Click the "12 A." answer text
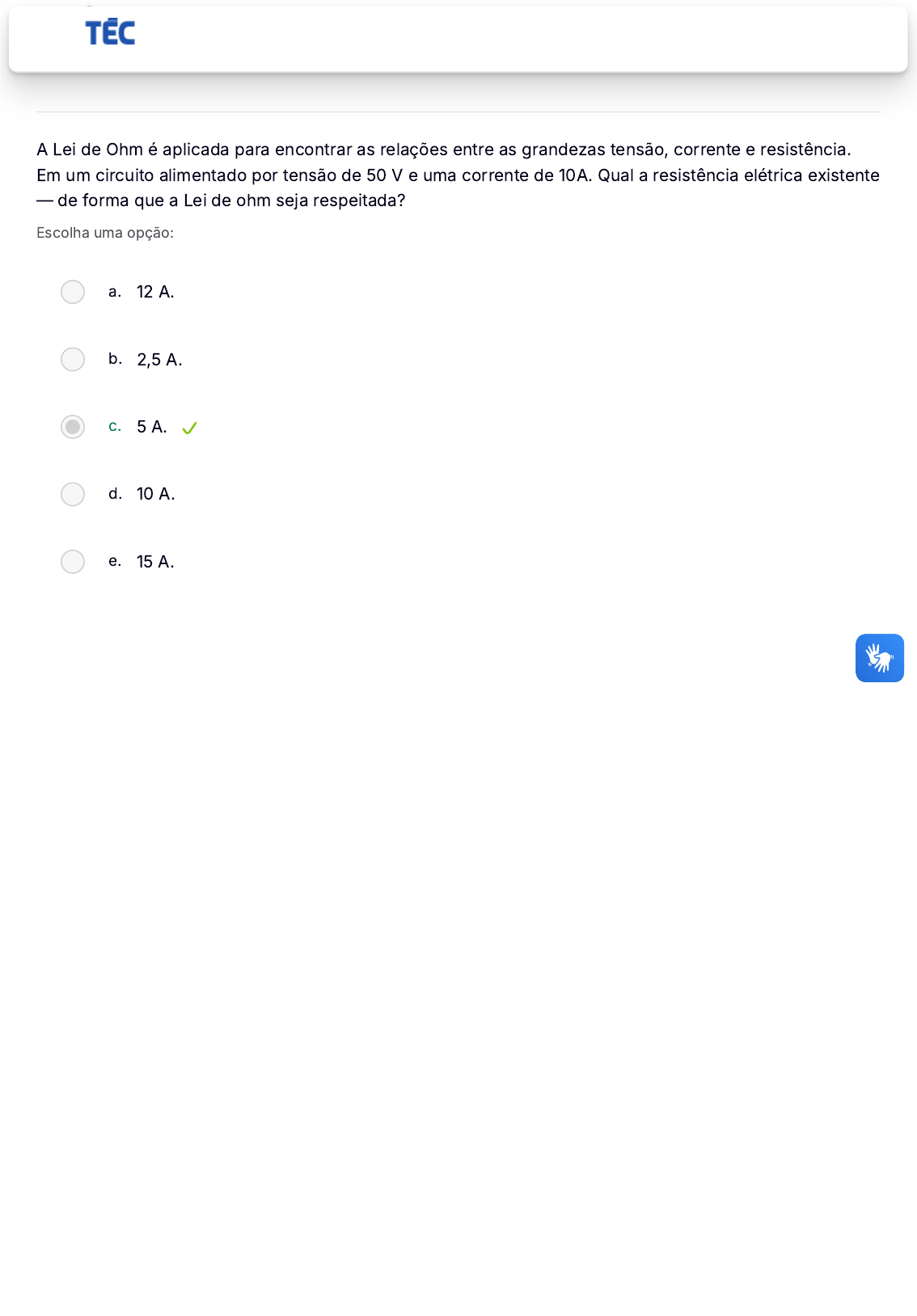917x1316 pixels. pyautogui.click(x=155, y=292)
